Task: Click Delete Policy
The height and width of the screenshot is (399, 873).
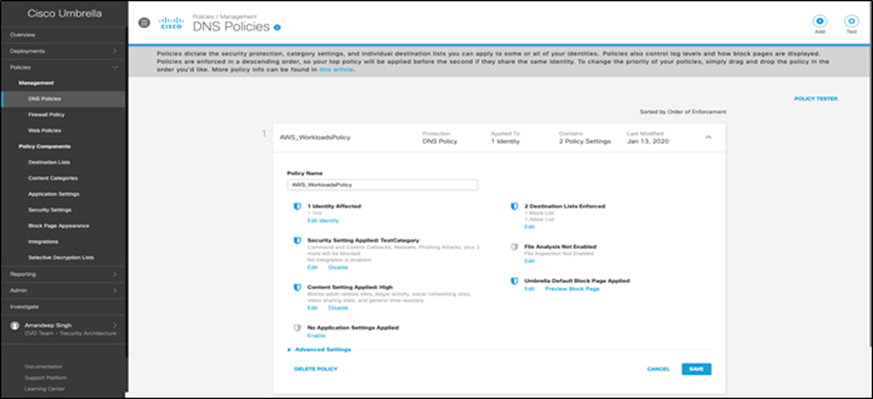Action: pyautogui.click(x=316, y=370)
